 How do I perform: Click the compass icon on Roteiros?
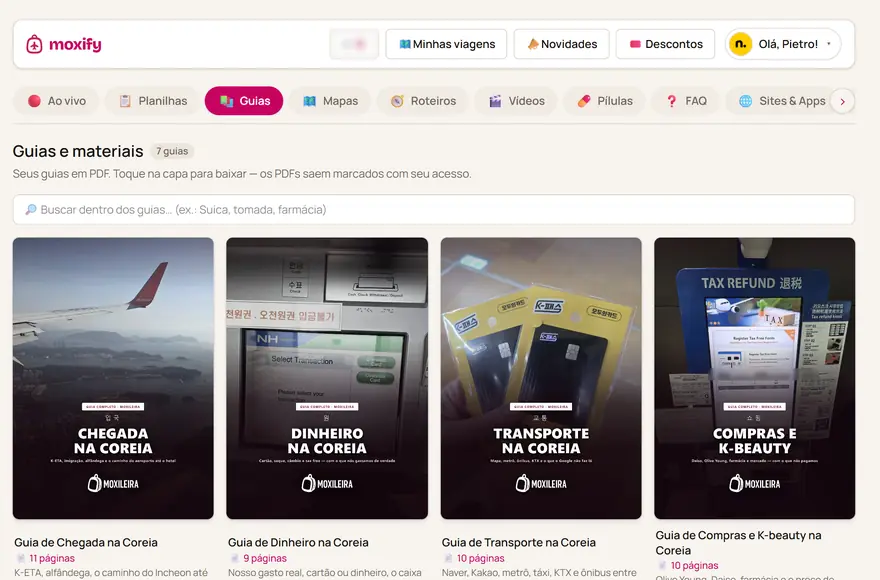click(397, 101)
